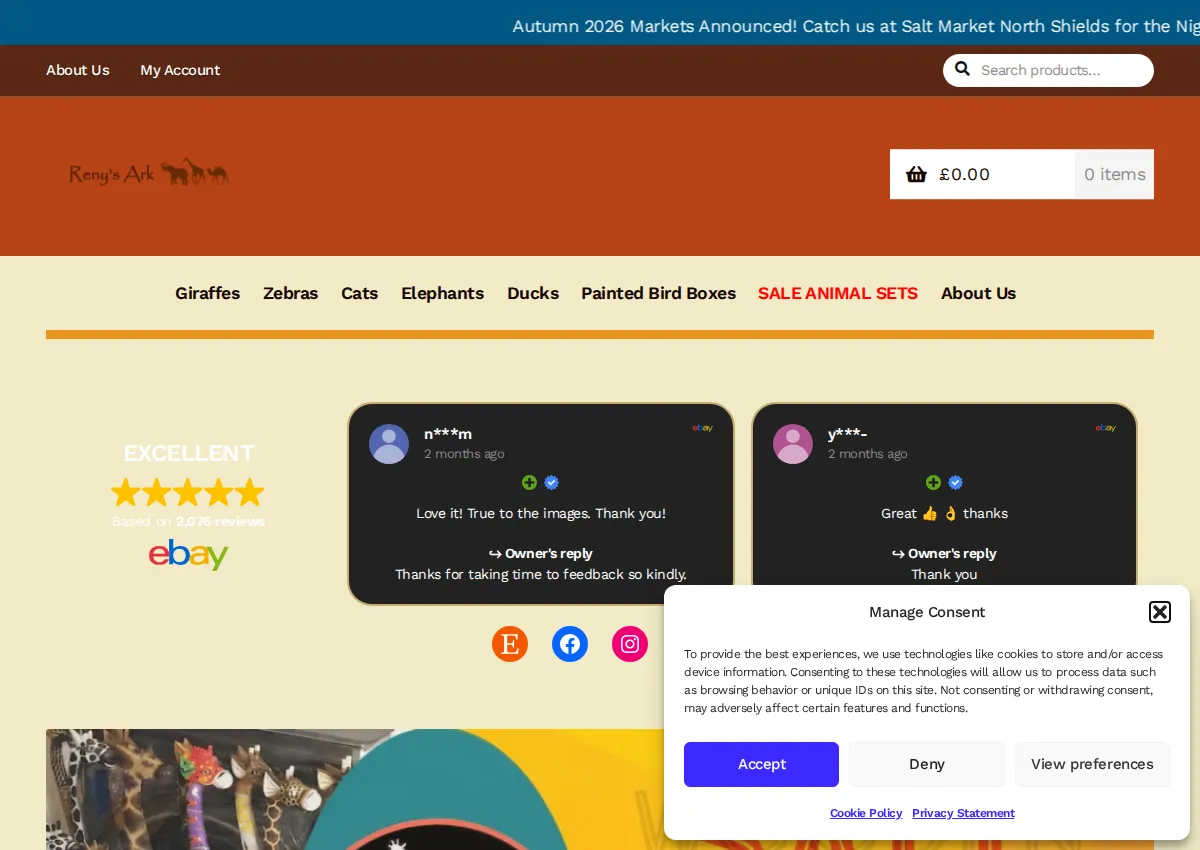This screenshot has height=850, width=1200.
Task: Open the Privacy Statement link
Action: coord(963,813)
